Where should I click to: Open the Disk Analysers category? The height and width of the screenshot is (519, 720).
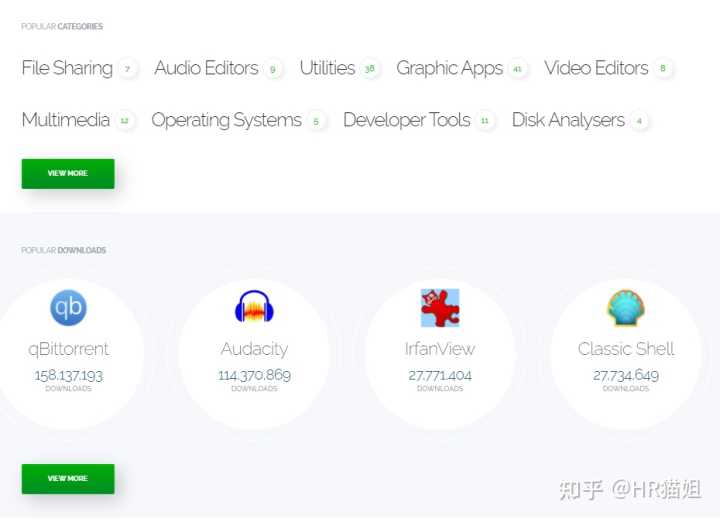pos(568,120)
